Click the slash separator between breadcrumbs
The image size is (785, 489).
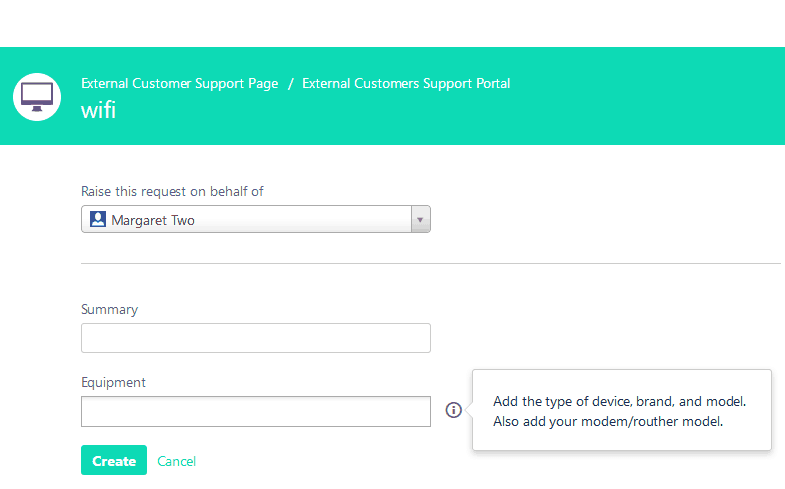click(x=290, y=84)
